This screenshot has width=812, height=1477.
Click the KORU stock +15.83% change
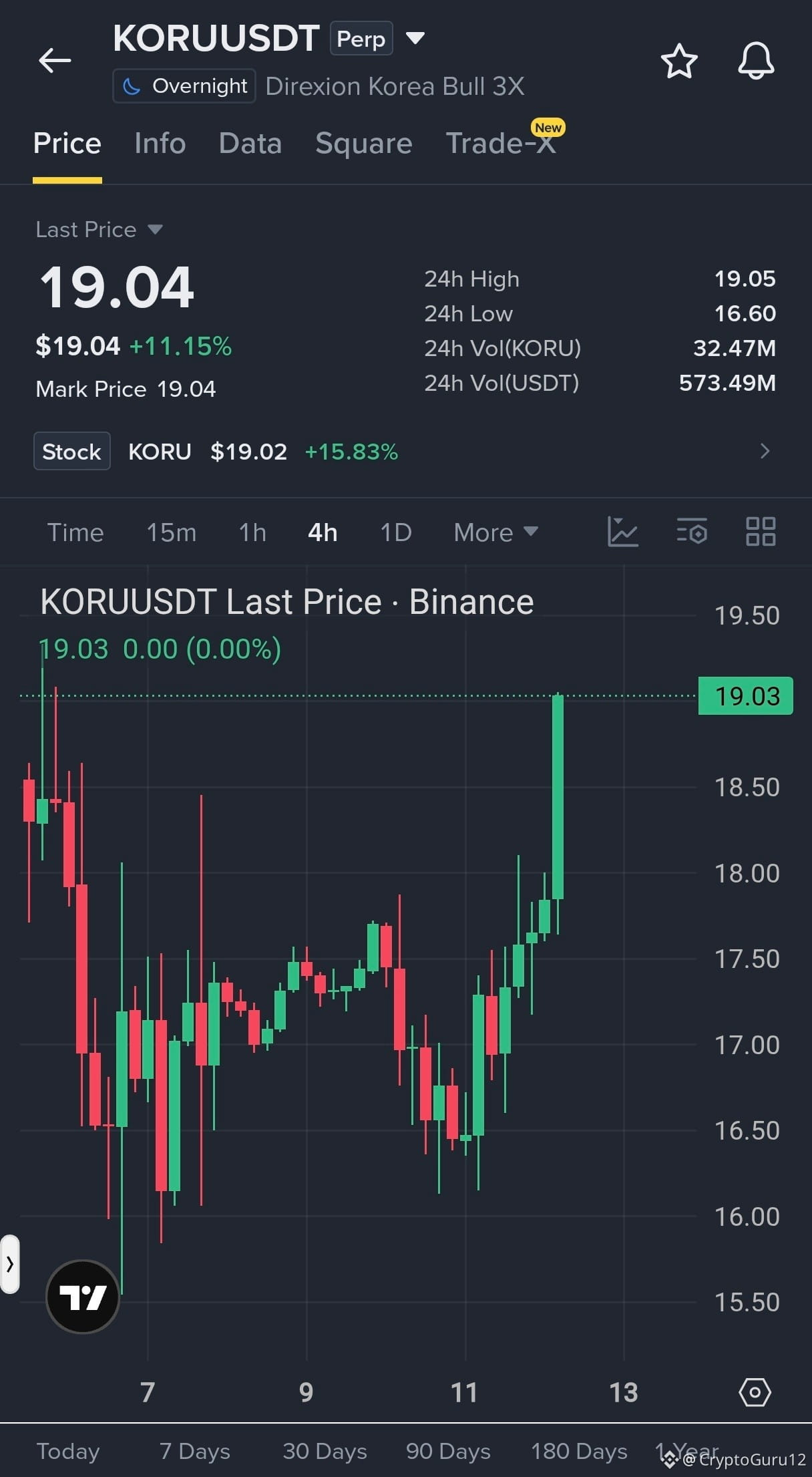coord(351,452)
